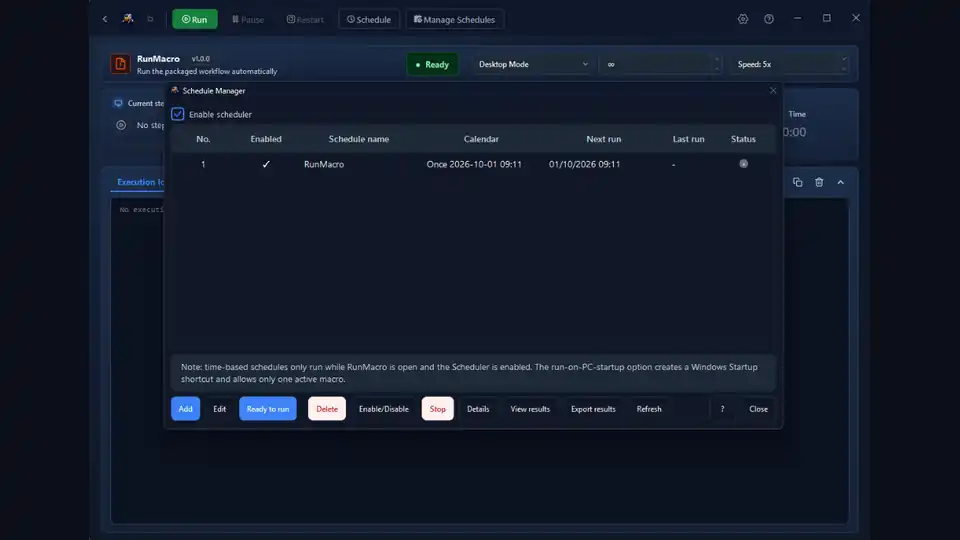This screenshot has height=540, width=960.
Task: Click the Refresh button
Action: point(649,409)
